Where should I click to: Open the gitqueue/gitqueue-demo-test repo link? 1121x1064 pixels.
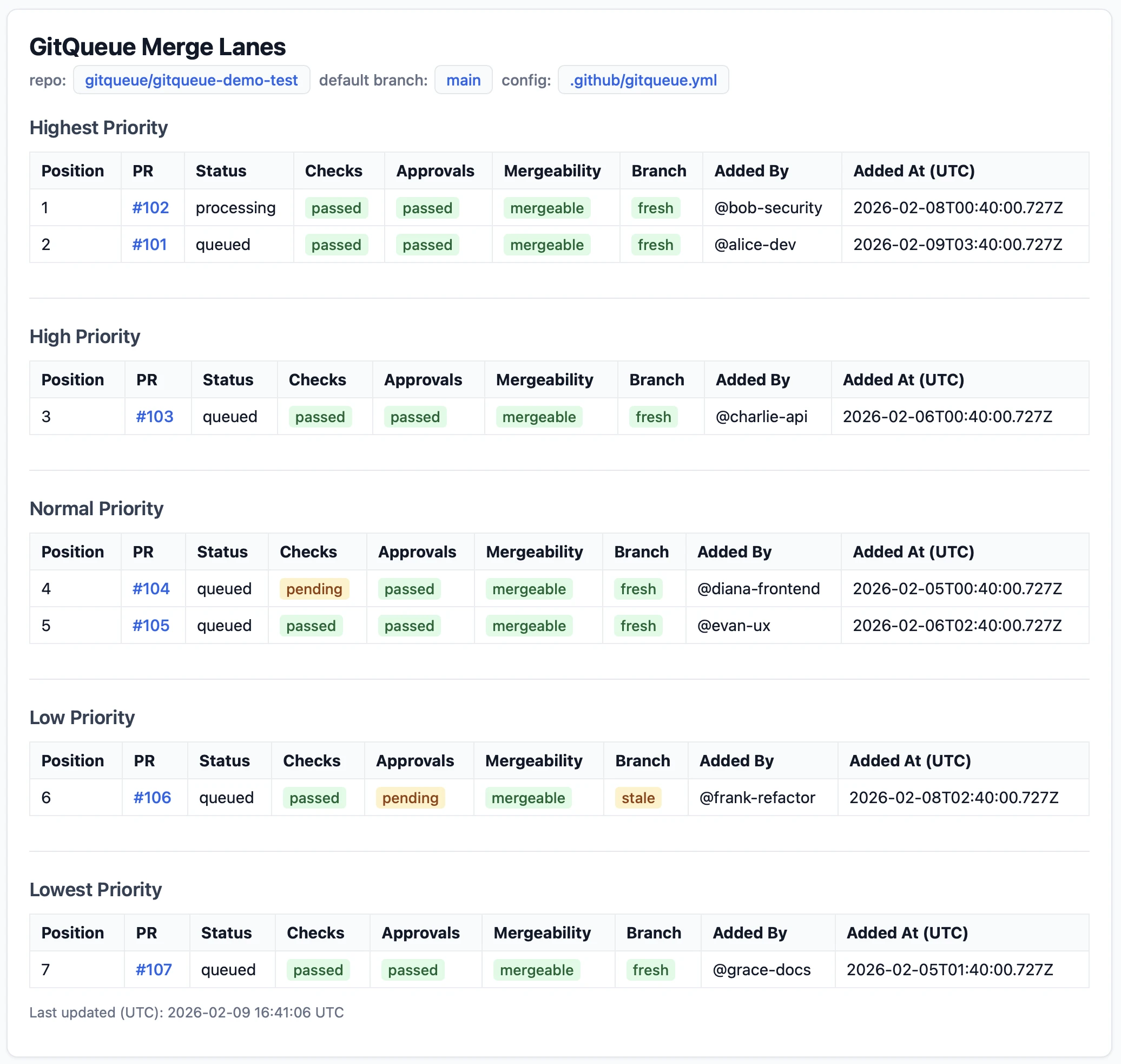pyautogui.click(x=191, y=80)
